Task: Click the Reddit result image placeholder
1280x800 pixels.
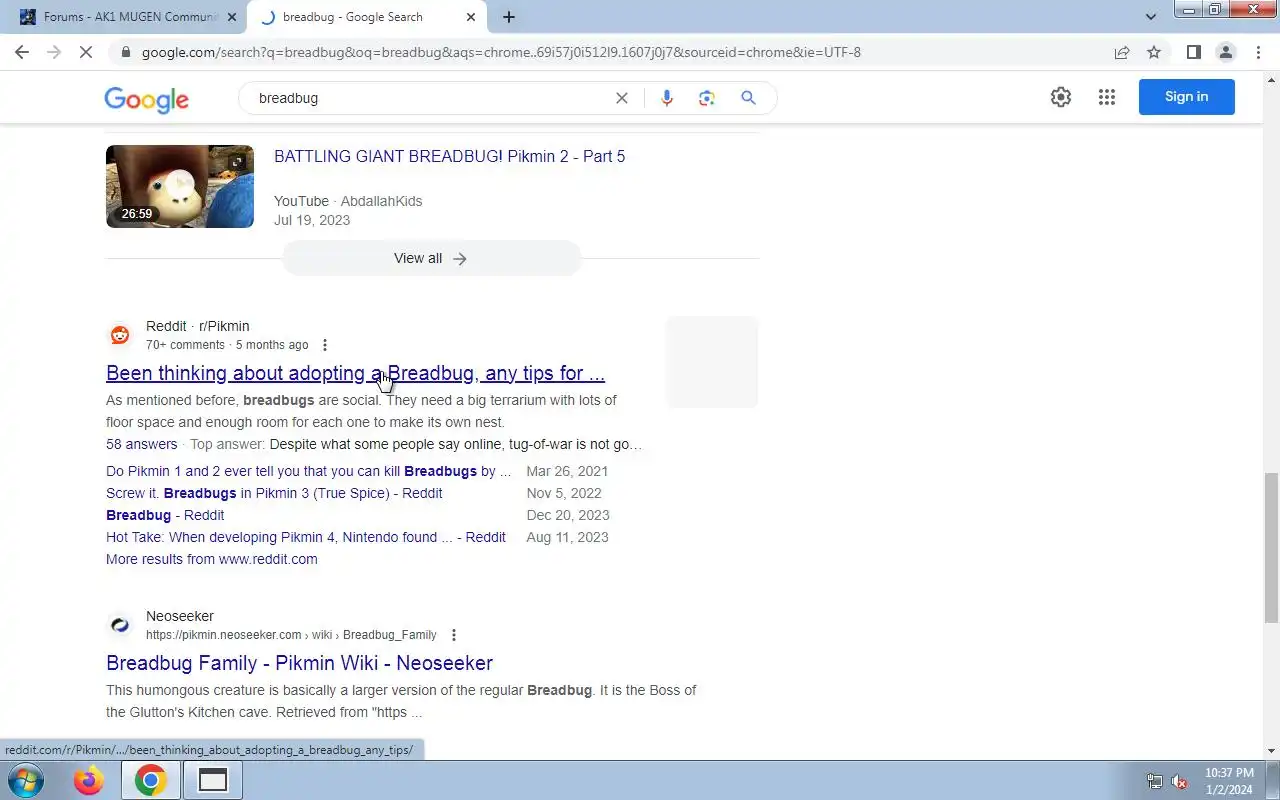Action: [x=712, y=362]
